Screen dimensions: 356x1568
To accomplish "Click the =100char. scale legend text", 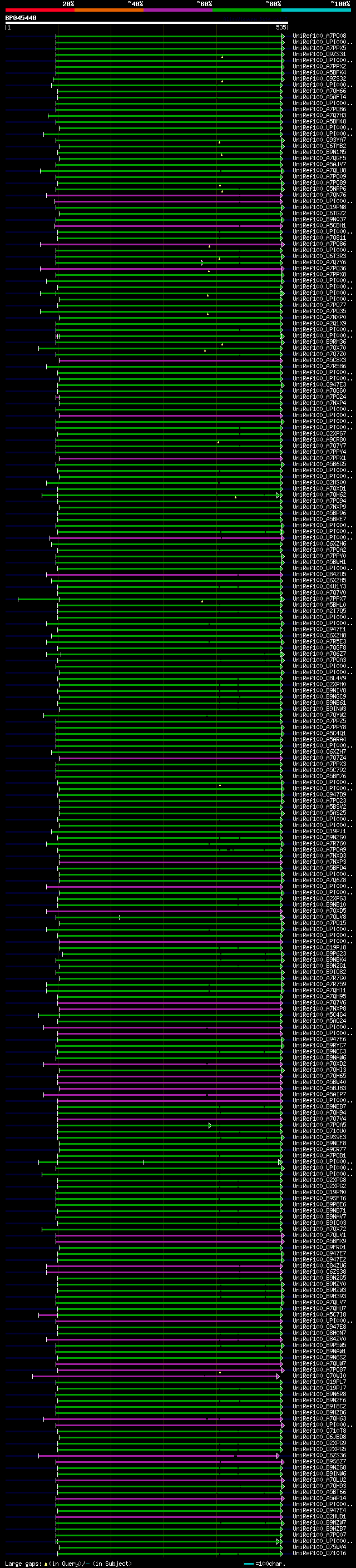I will (270, 1563).
